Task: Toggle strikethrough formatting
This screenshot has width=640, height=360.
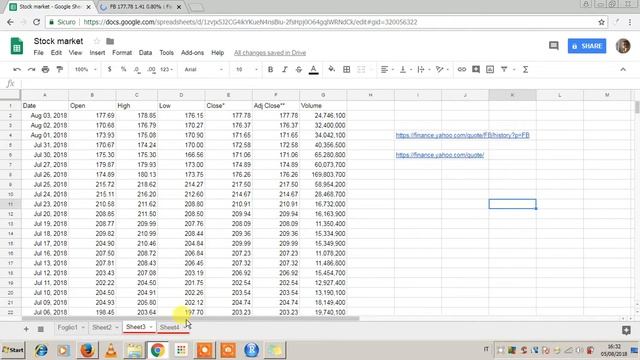Action: [x=299, y=69]
